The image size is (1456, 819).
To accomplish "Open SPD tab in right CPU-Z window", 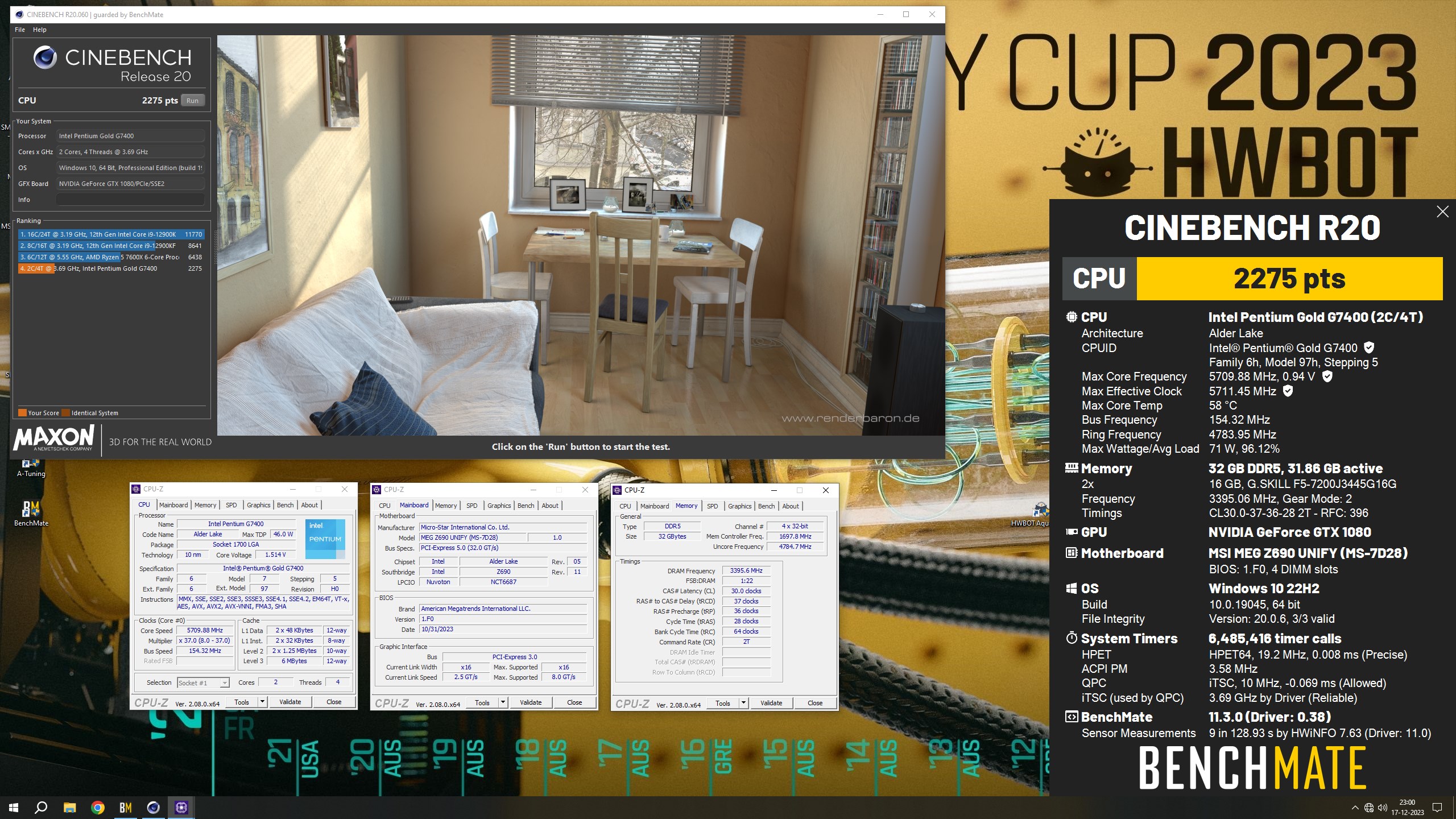I will coord(712,506).
